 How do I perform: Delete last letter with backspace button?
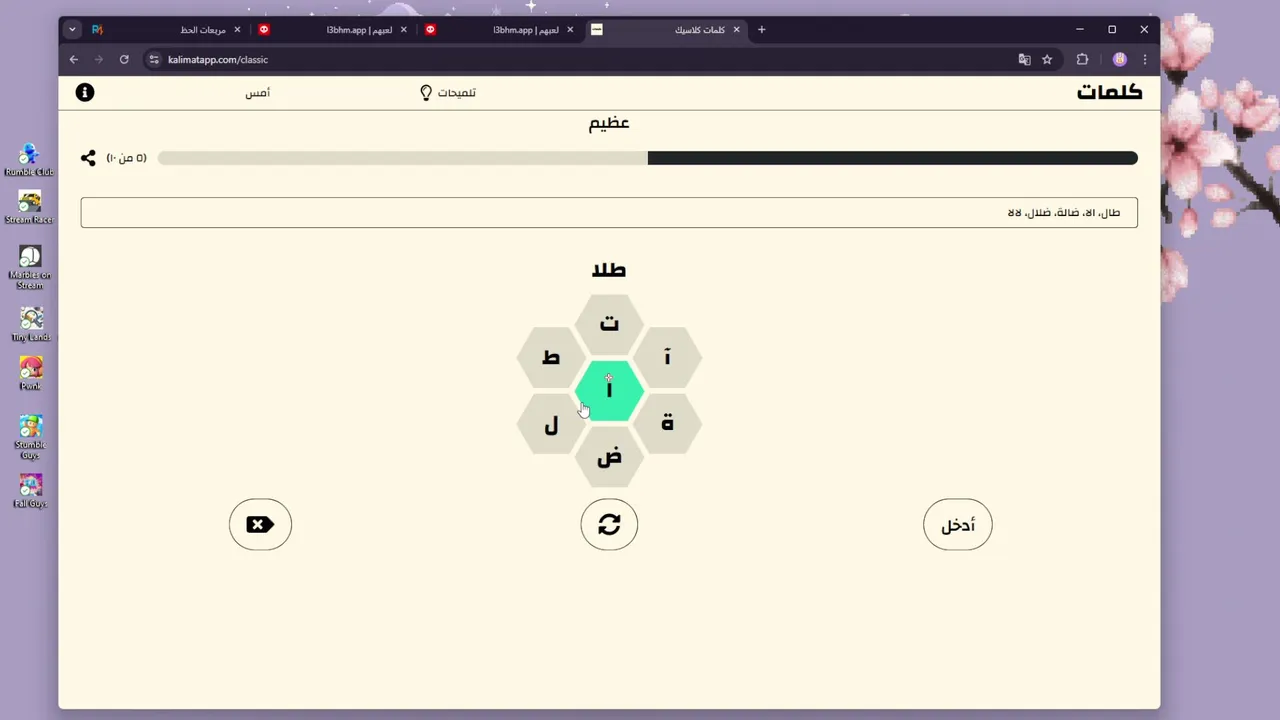(260, 524)
